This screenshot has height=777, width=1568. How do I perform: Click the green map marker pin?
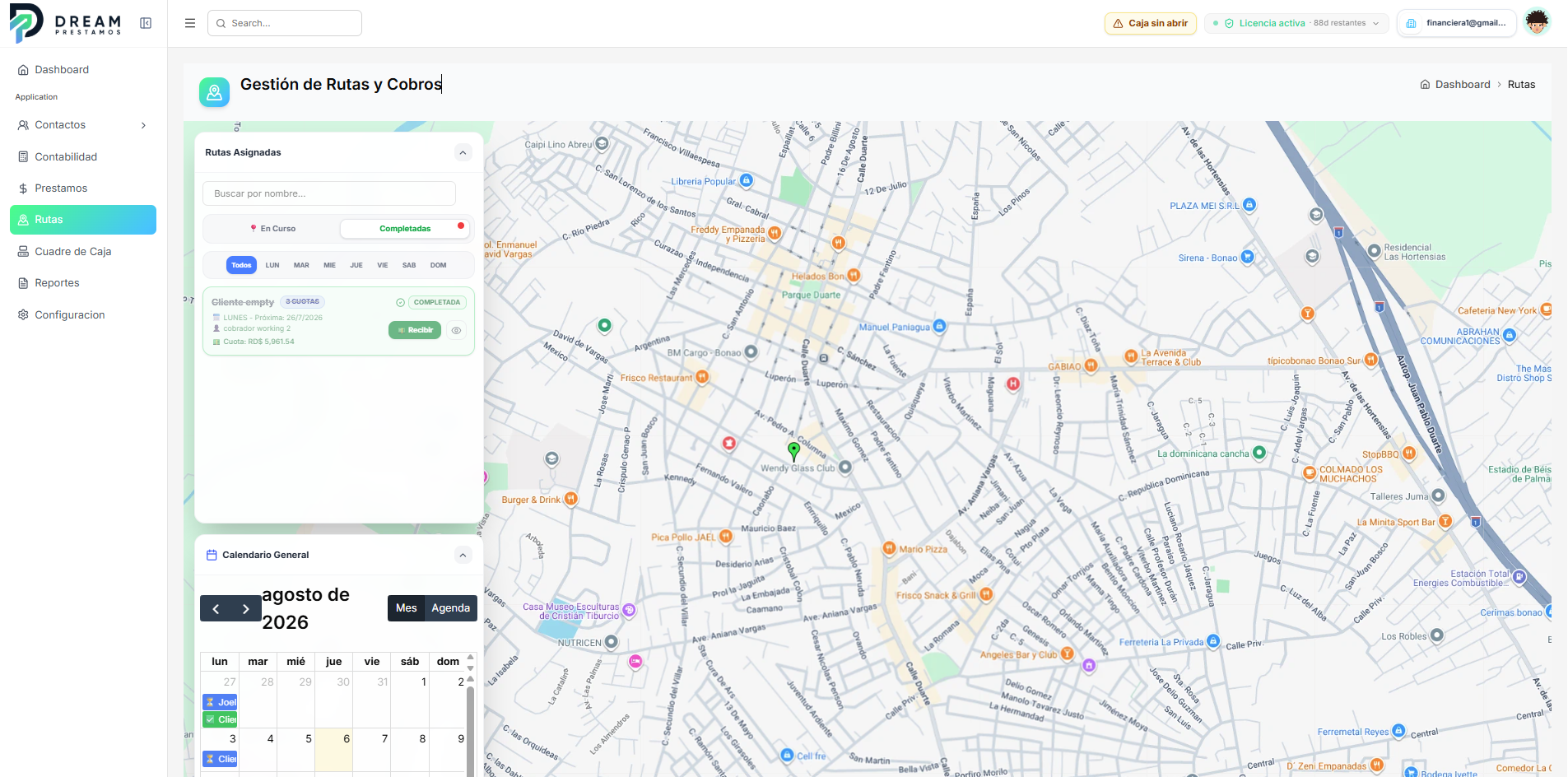pos(793,451)
